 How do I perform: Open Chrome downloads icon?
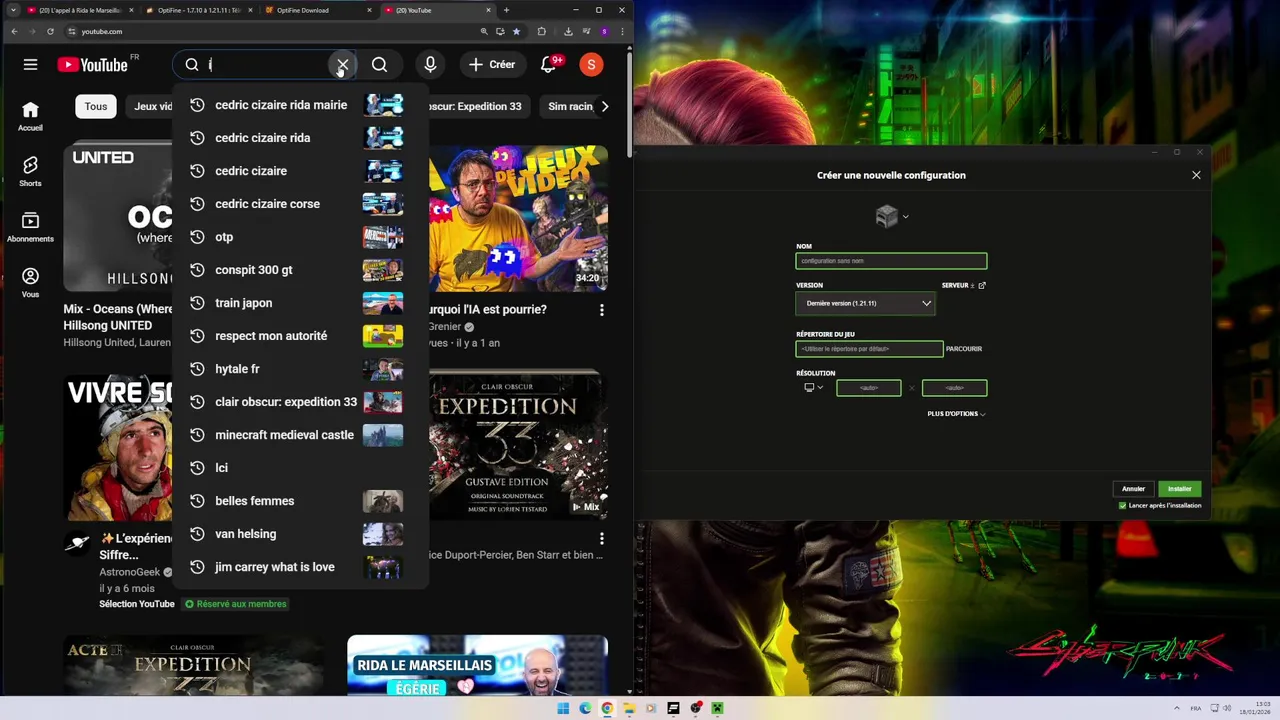point(568,31)
